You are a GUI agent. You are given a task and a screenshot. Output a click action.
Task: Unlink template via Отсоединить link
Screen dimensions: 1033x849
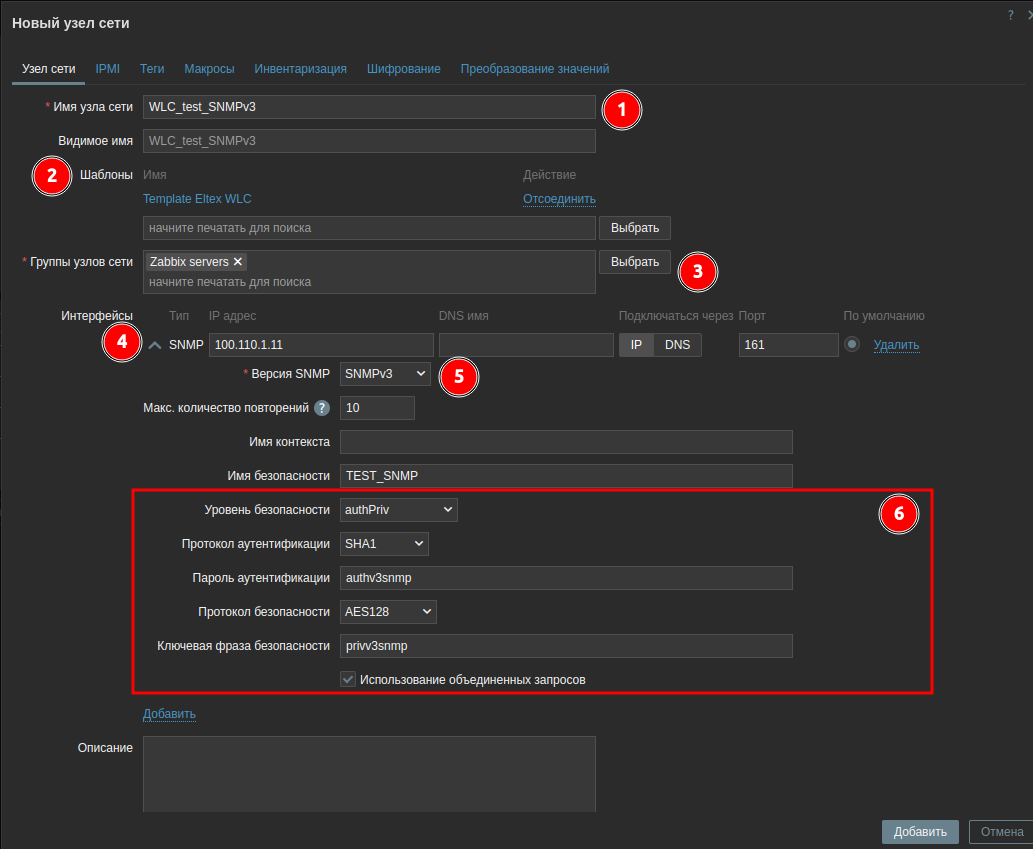[559, 199]
